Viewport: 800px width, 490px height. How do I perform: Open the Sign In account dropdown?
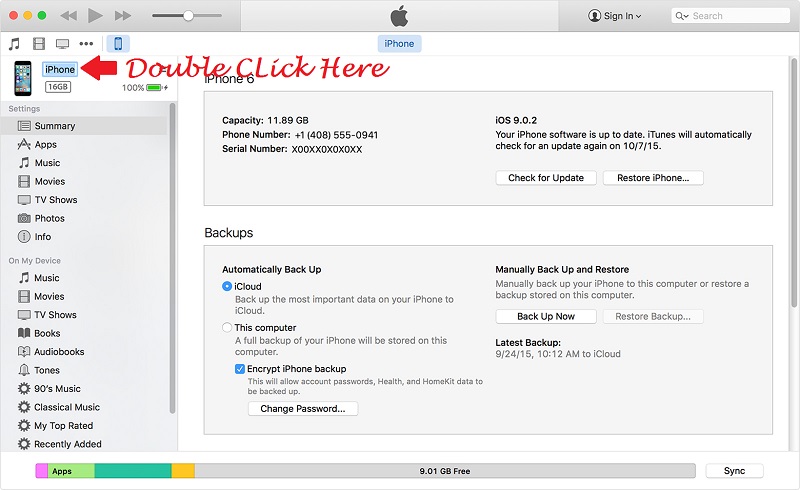(x=614, y=16)
